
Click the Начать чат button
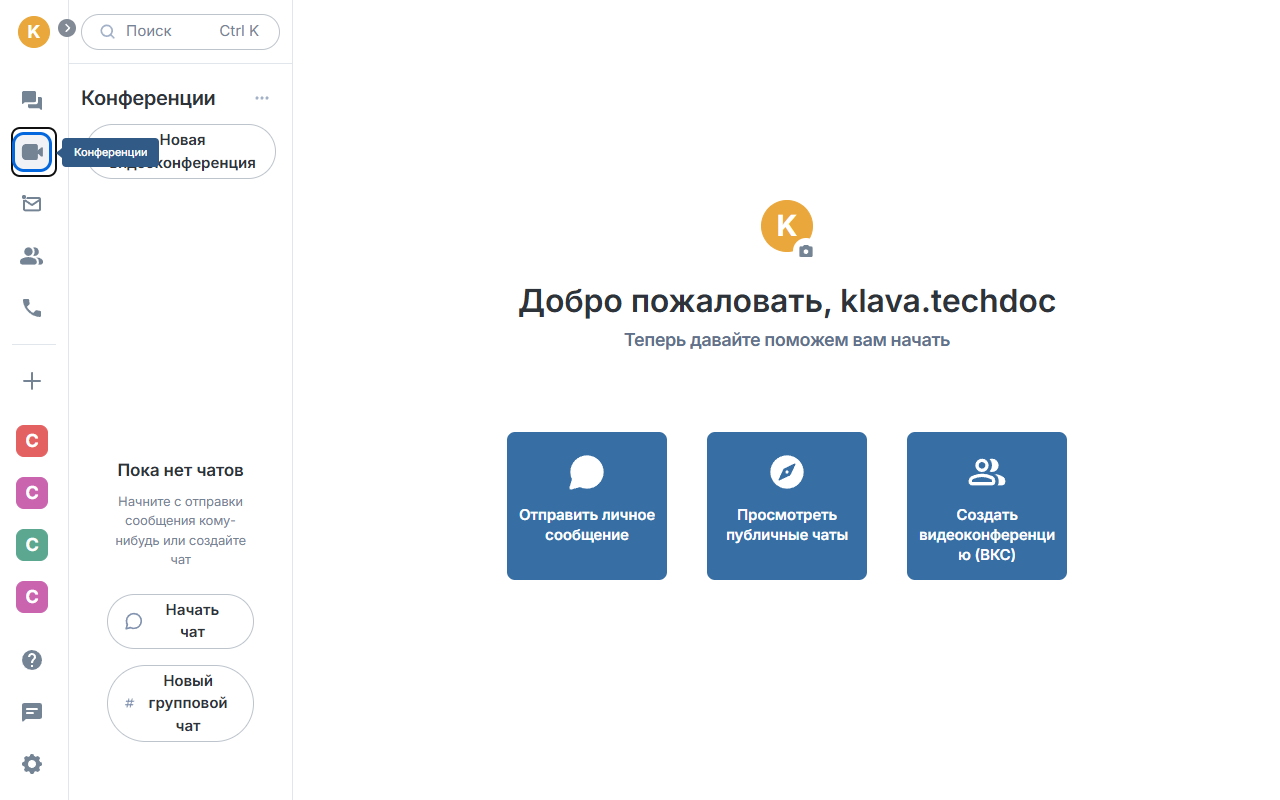click(180, 621)
